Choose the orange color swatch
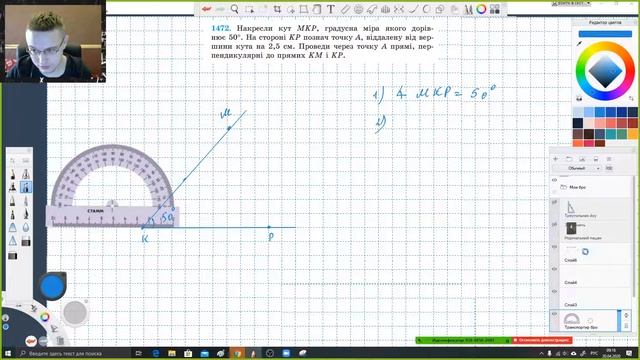This screenshot has width=640, height=360. click(x=633, y=133)
